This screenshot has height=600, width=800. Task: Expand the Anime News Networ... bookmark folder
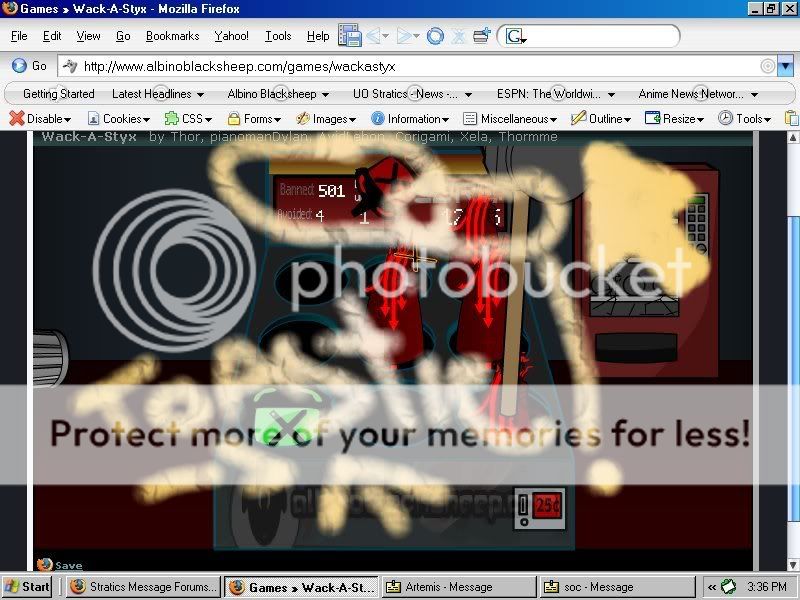[x=698, y=94]
